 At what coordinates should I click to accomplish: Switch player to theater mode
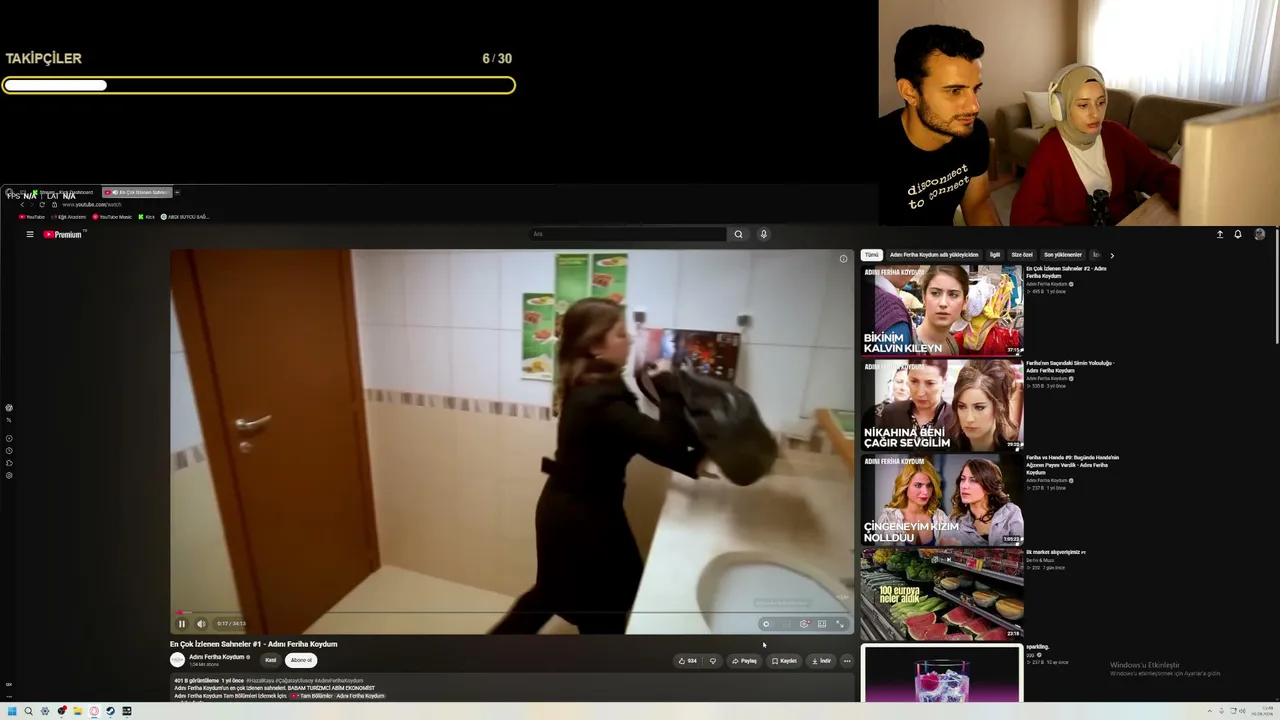[822, 624]
